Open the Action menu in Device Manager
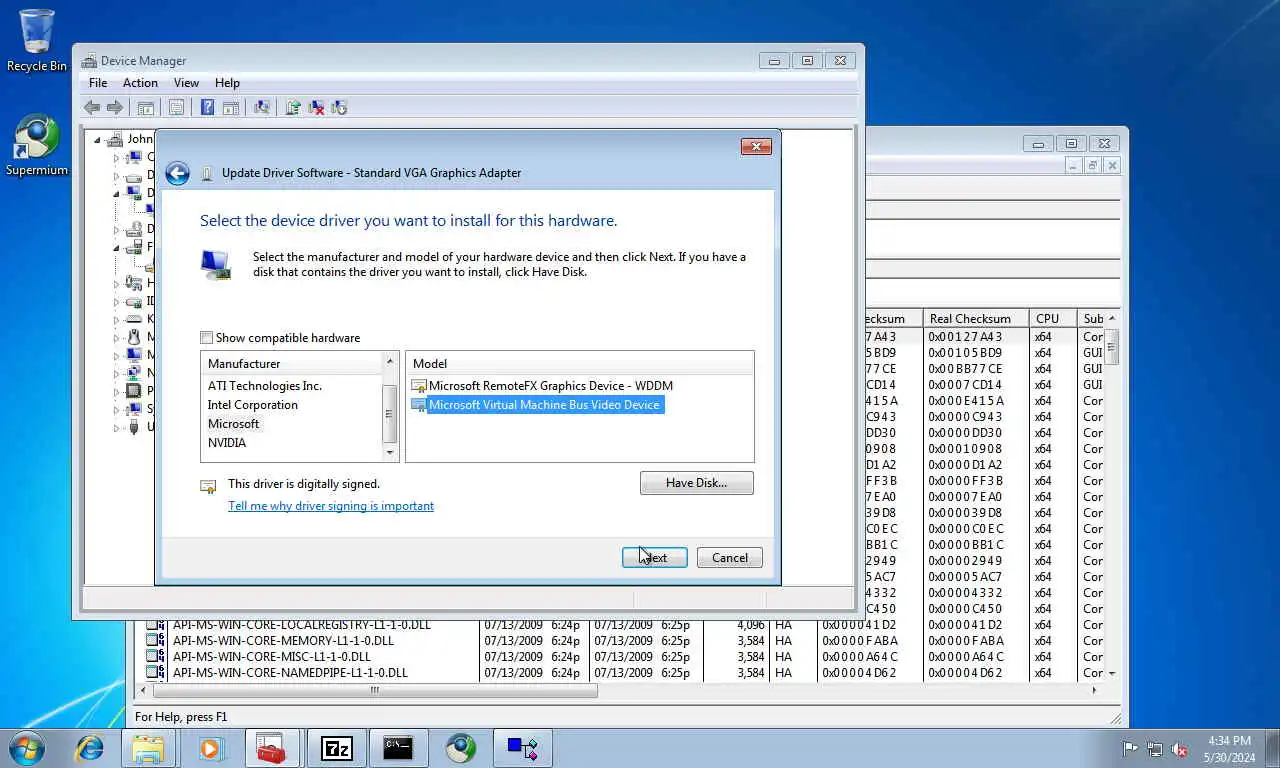This screenshot has width=1280, height=768. point(140,83)
